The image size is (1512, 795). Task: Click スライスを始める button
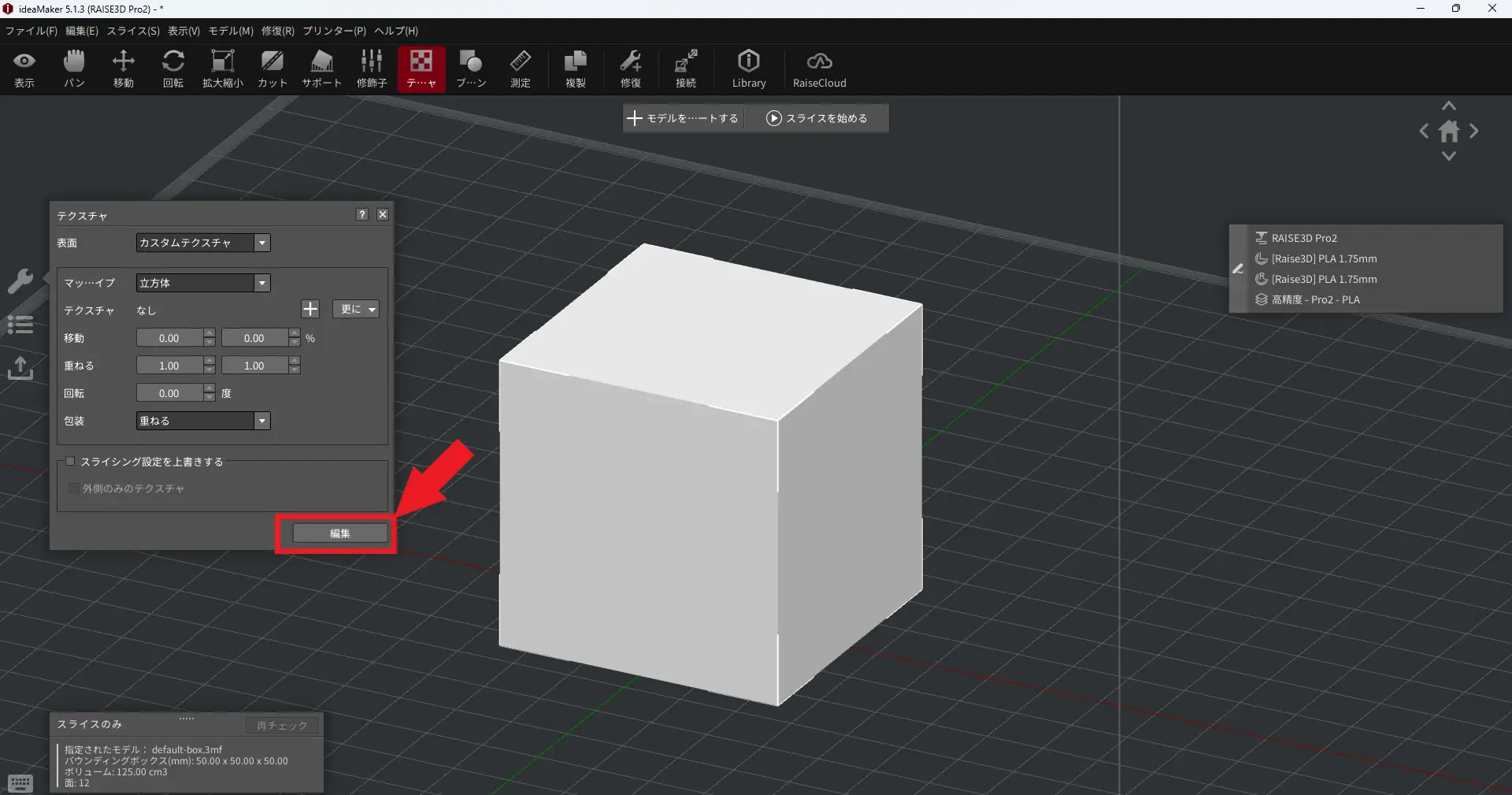pyautogui.click(x=817, y=118)
